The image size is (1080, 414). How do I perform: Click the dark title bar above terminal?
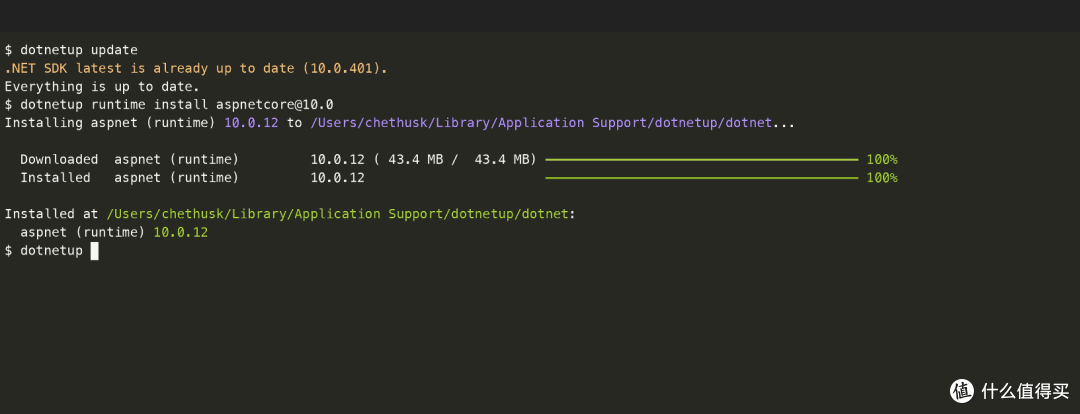coord(540,15)
